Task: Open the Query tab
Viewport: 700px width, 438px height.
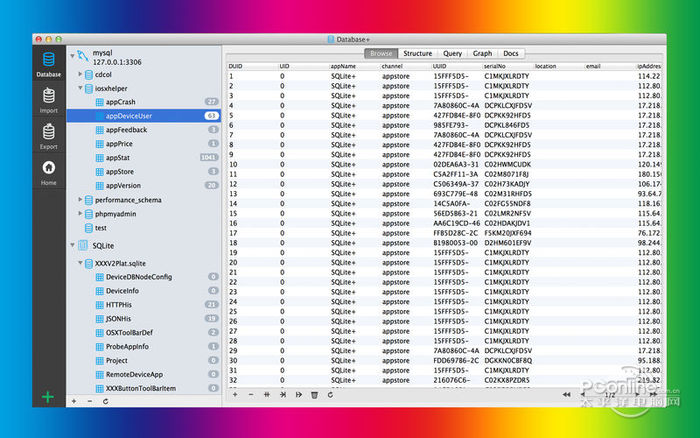Action: point(452,53)
